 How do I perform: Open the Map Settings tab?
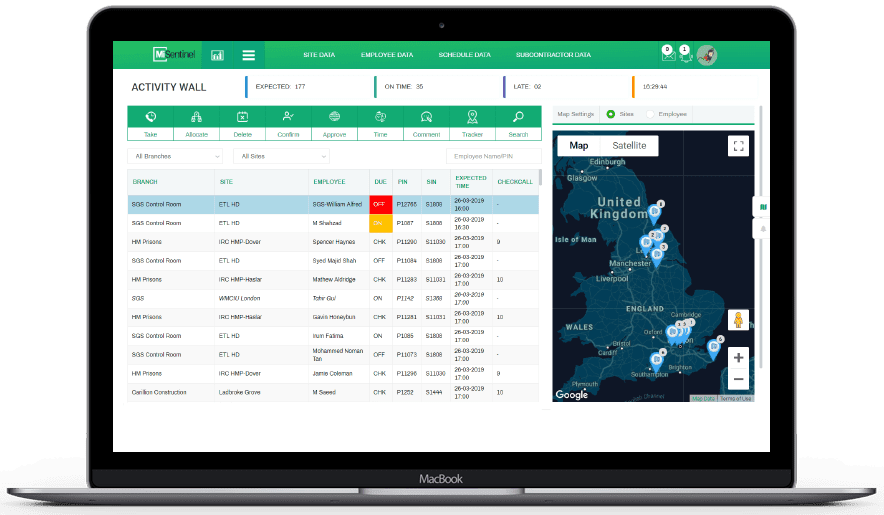click(x=576, y=114)
